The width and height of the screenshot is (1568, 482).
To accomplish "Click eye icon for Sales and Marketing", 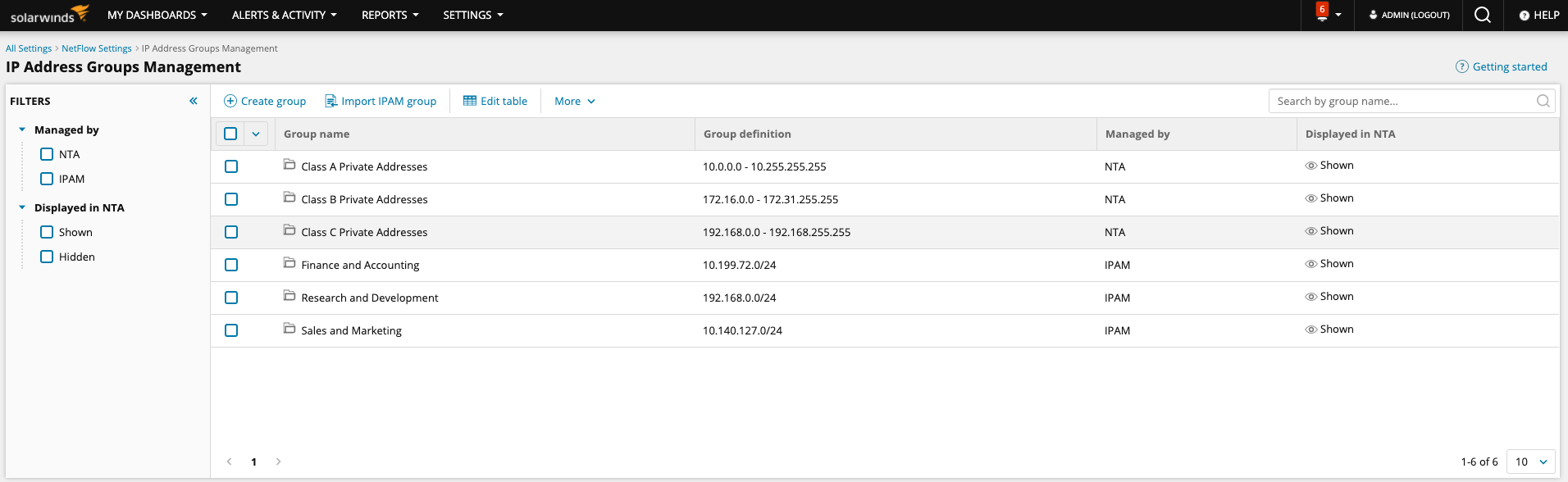I will tap(1311, 330).
